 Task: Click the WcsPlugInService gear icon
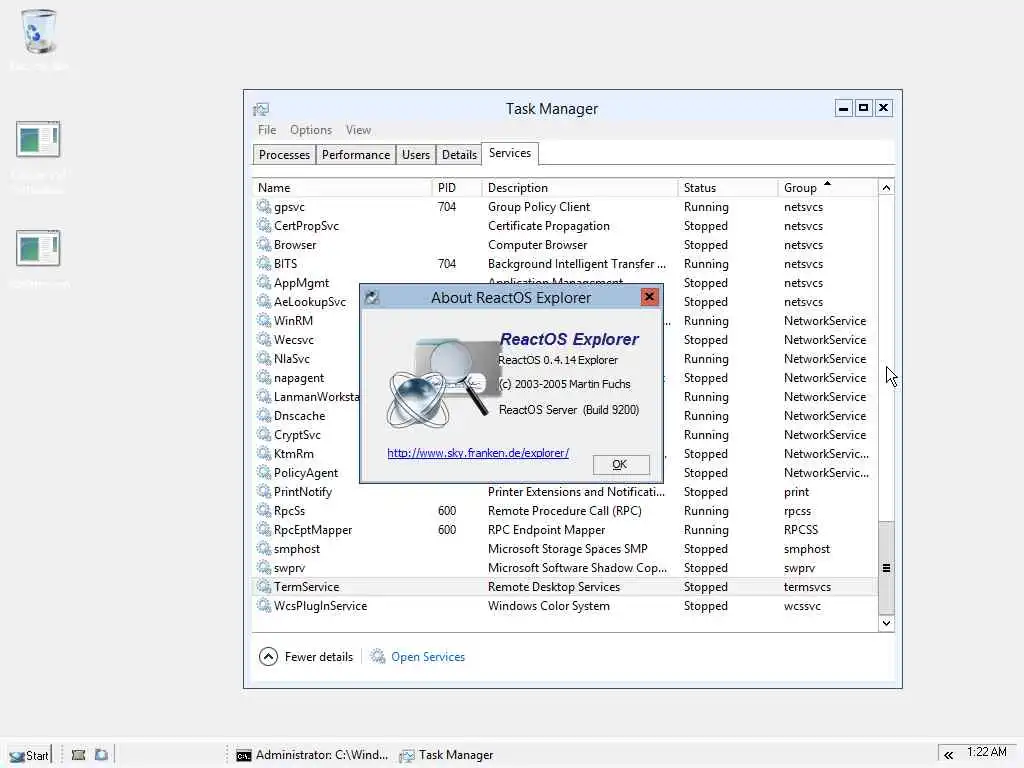tap(264, 605)
